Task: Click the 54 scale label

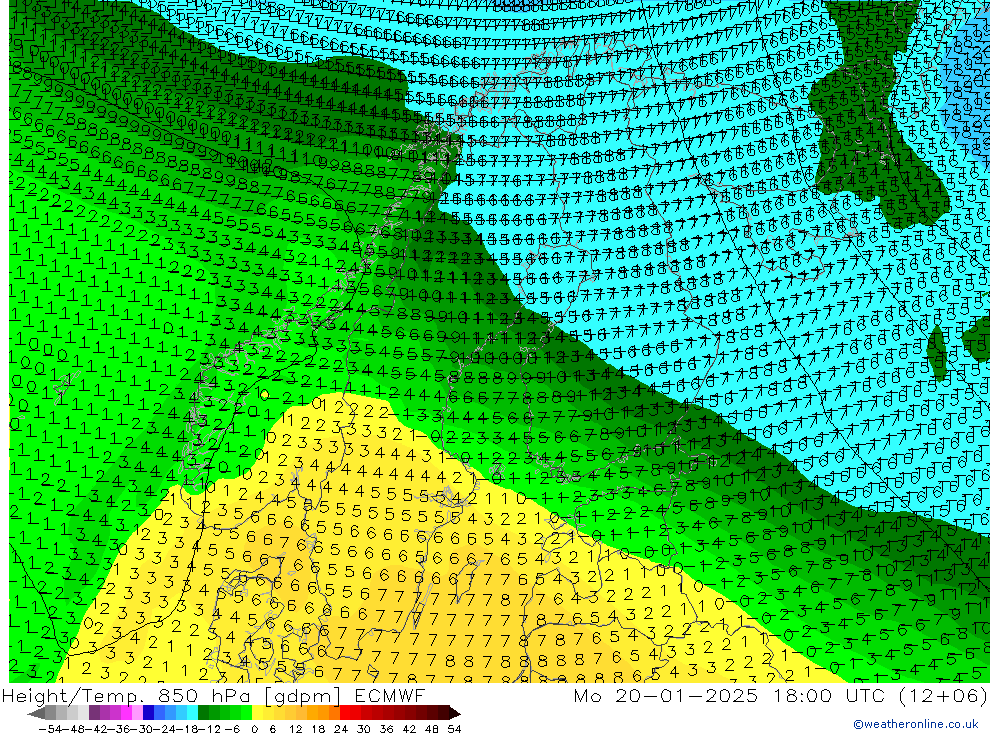Action: pos(454,729)
